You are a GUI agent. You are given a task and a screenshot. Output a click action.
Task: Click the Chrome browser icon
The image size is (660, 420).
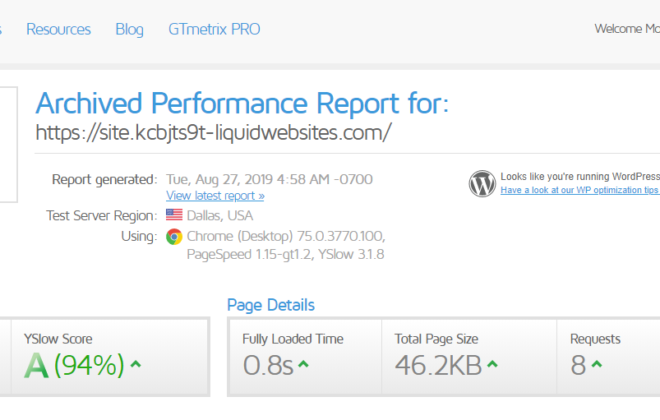(x=174, y=237)
